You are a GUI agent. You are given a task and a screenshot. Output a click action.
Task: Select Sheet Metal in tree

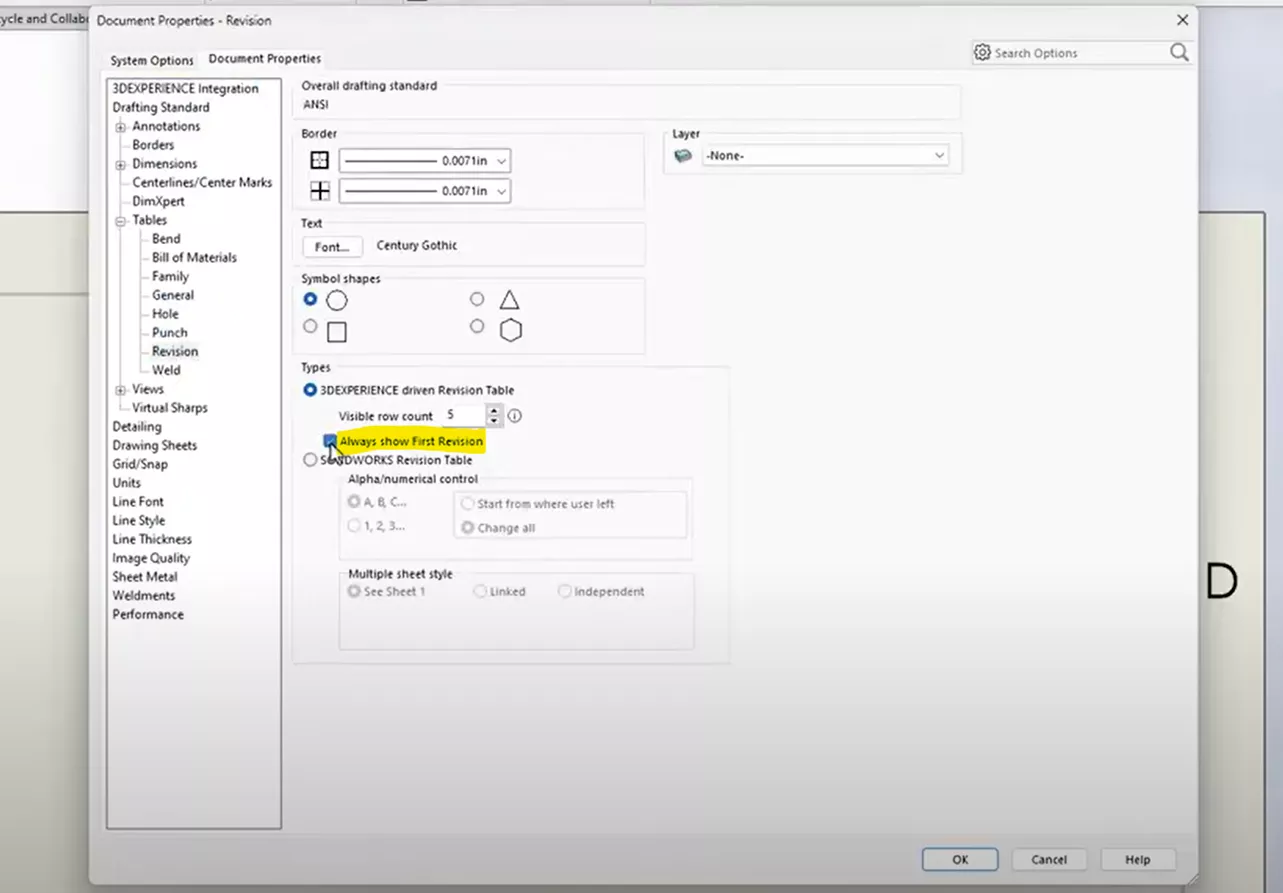[x=144, y=577]
